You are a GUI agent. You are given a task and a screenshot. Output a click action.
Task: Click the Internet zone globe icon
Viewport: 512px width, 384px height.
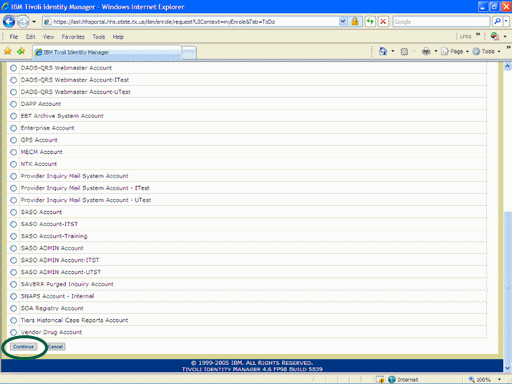(392, 379)
